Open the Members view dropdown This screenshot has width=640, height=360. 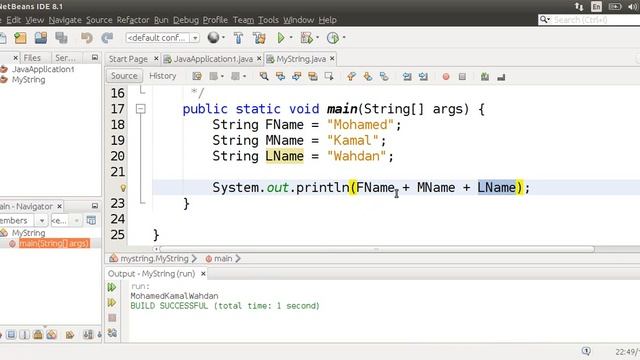point(42,220)
